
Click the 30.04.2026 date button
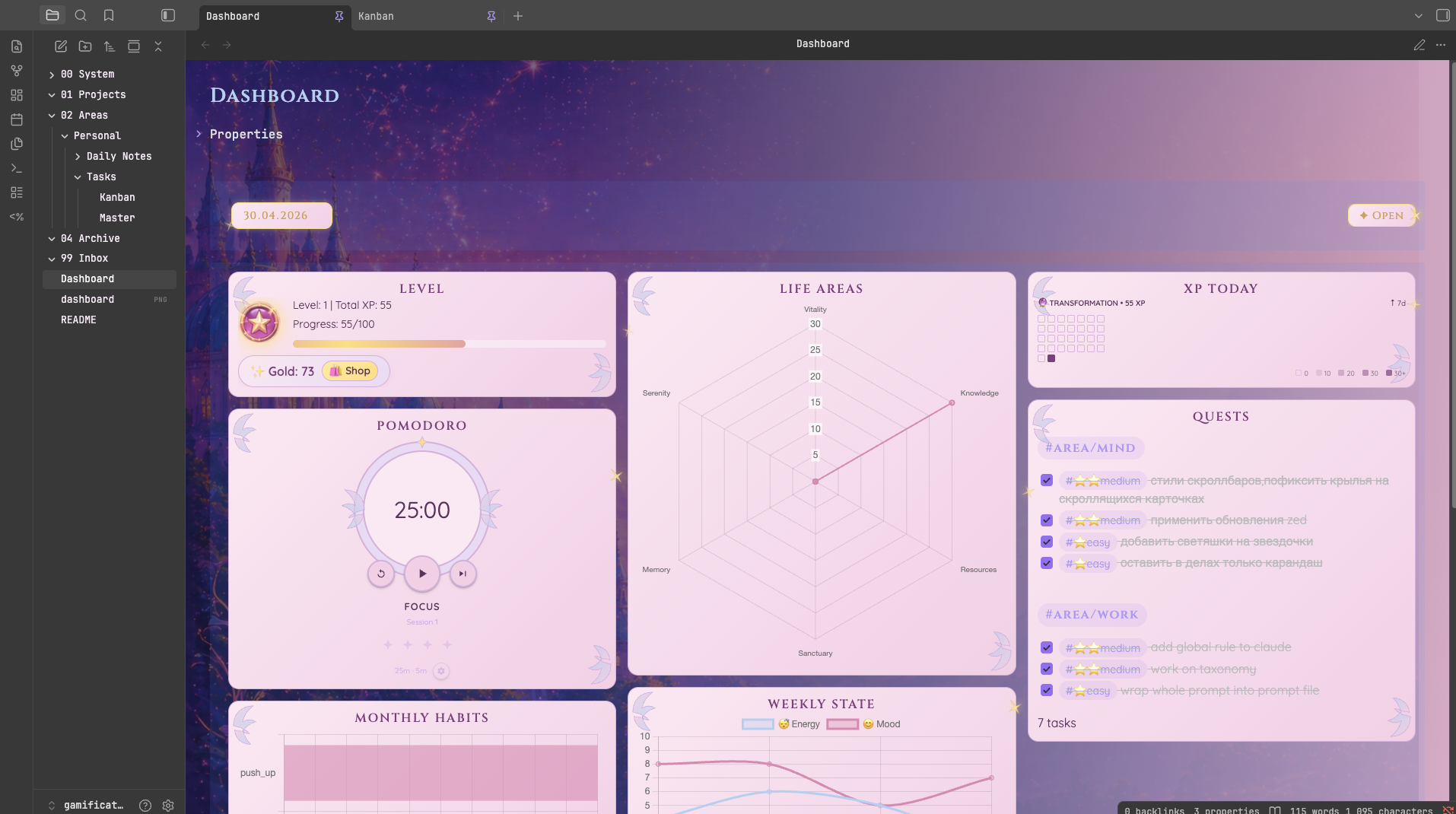[281, 215]
